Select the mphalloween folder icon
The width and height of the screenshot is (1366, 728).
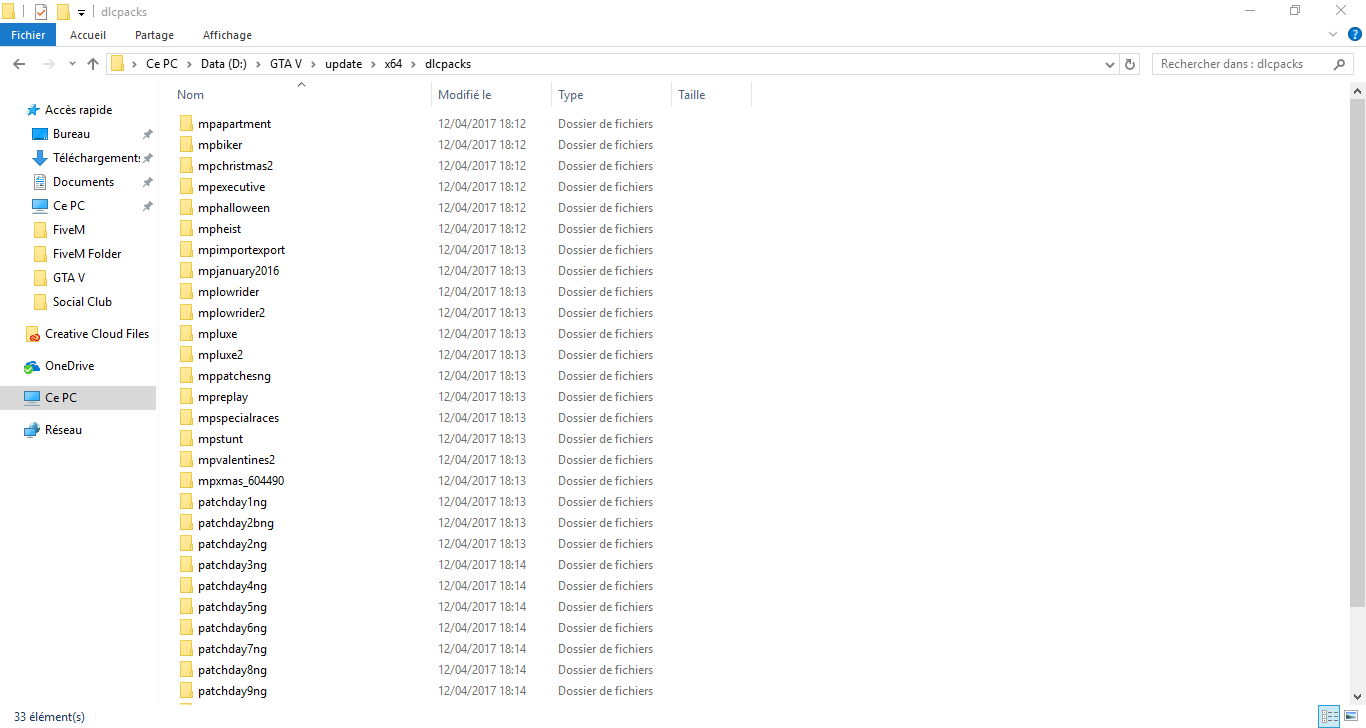(x=186, y=208)
